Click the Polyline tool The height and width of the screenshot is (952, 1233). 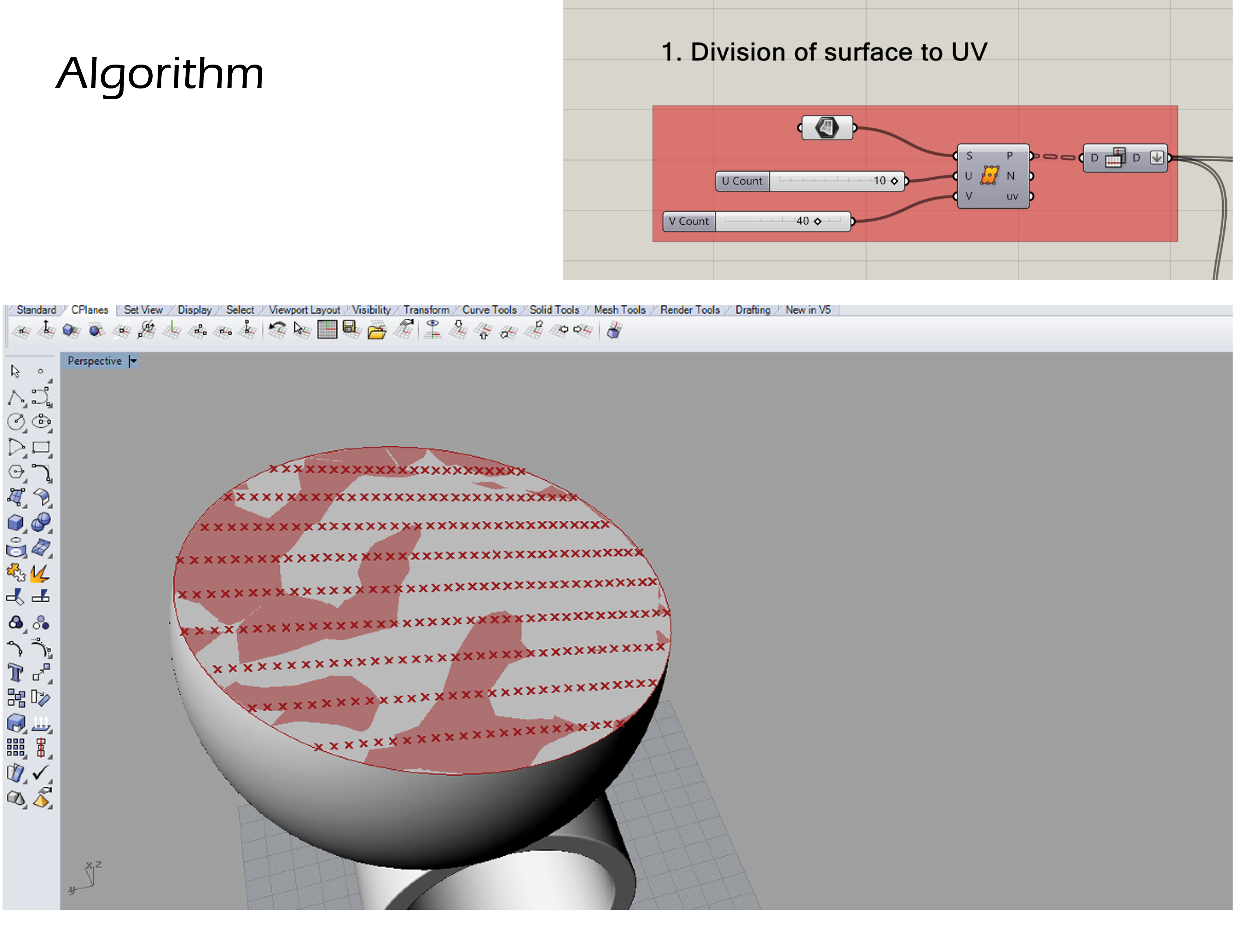pos(16,397)
